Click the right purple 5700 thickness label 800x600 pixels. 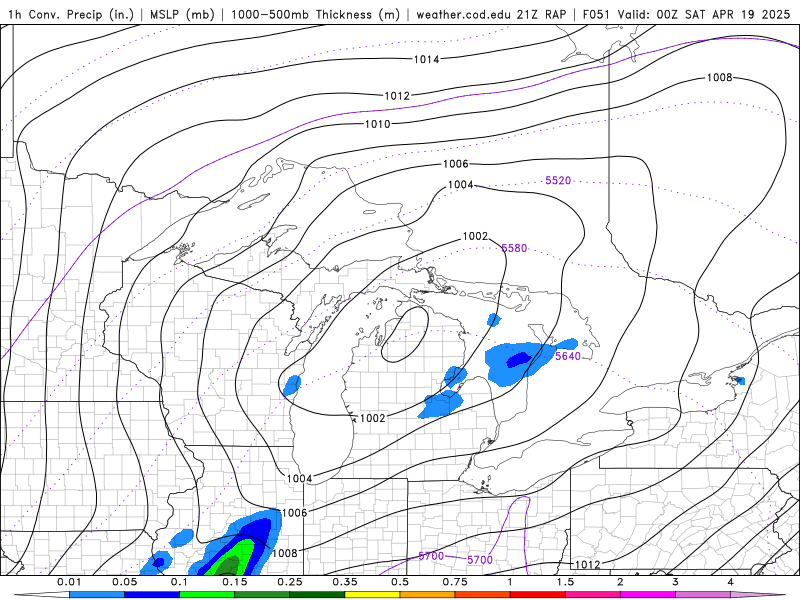coord(480,560)
